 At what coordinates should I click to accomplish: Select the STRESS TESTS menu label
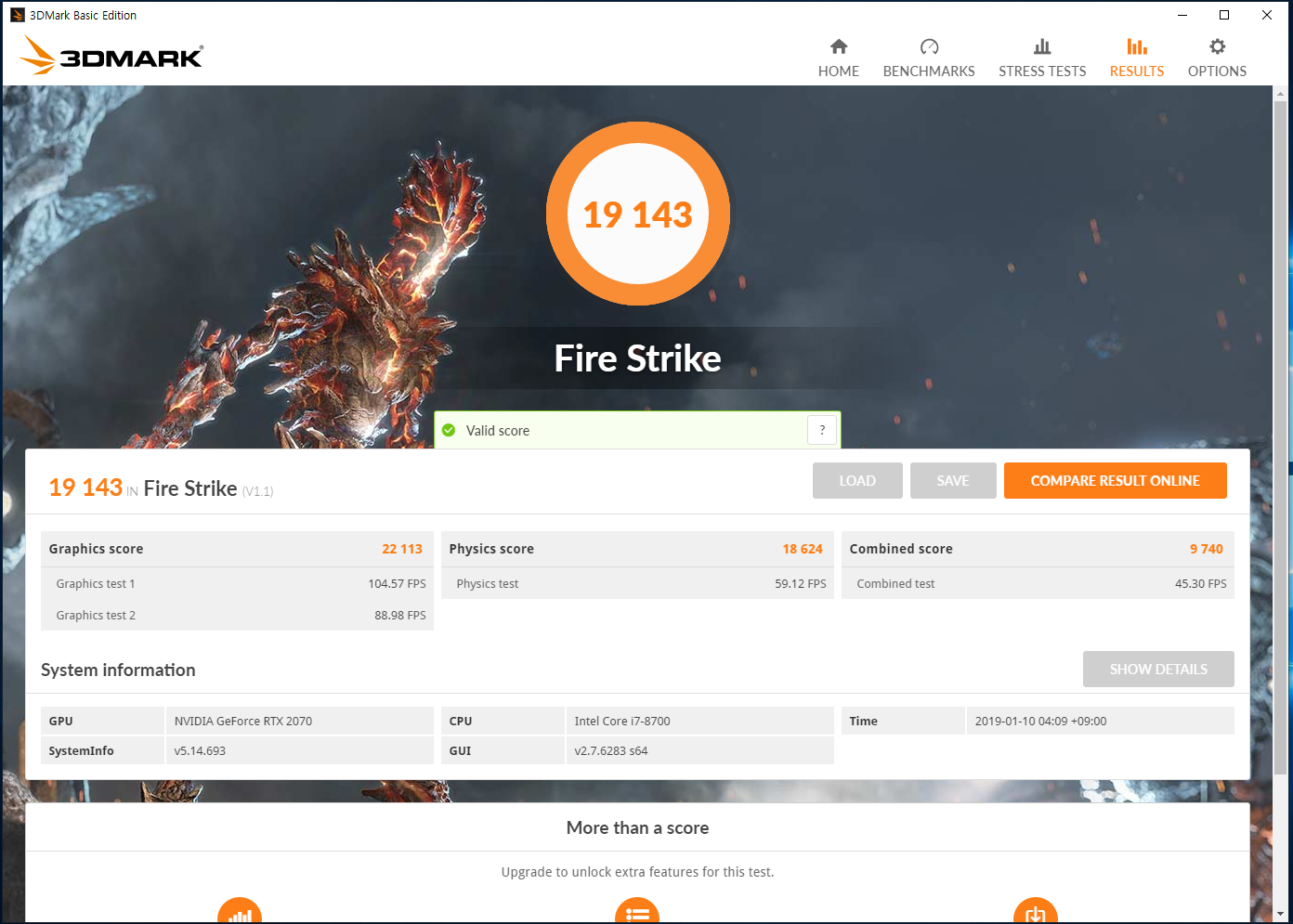click(x=1042, y=72)
